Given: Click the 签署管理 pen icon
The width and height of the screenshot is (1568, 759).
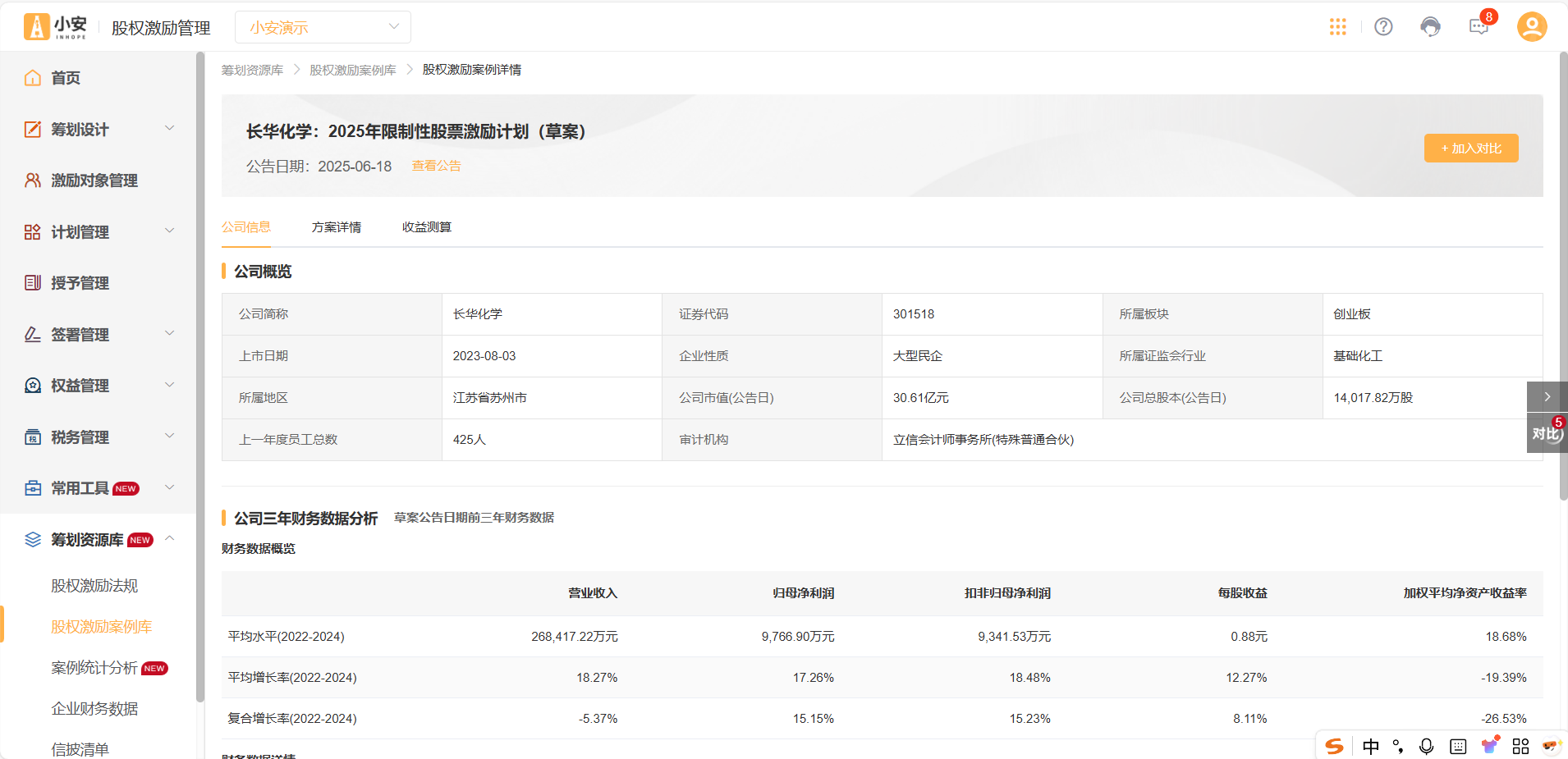Looking at the screenshot, I should (33, 335).
